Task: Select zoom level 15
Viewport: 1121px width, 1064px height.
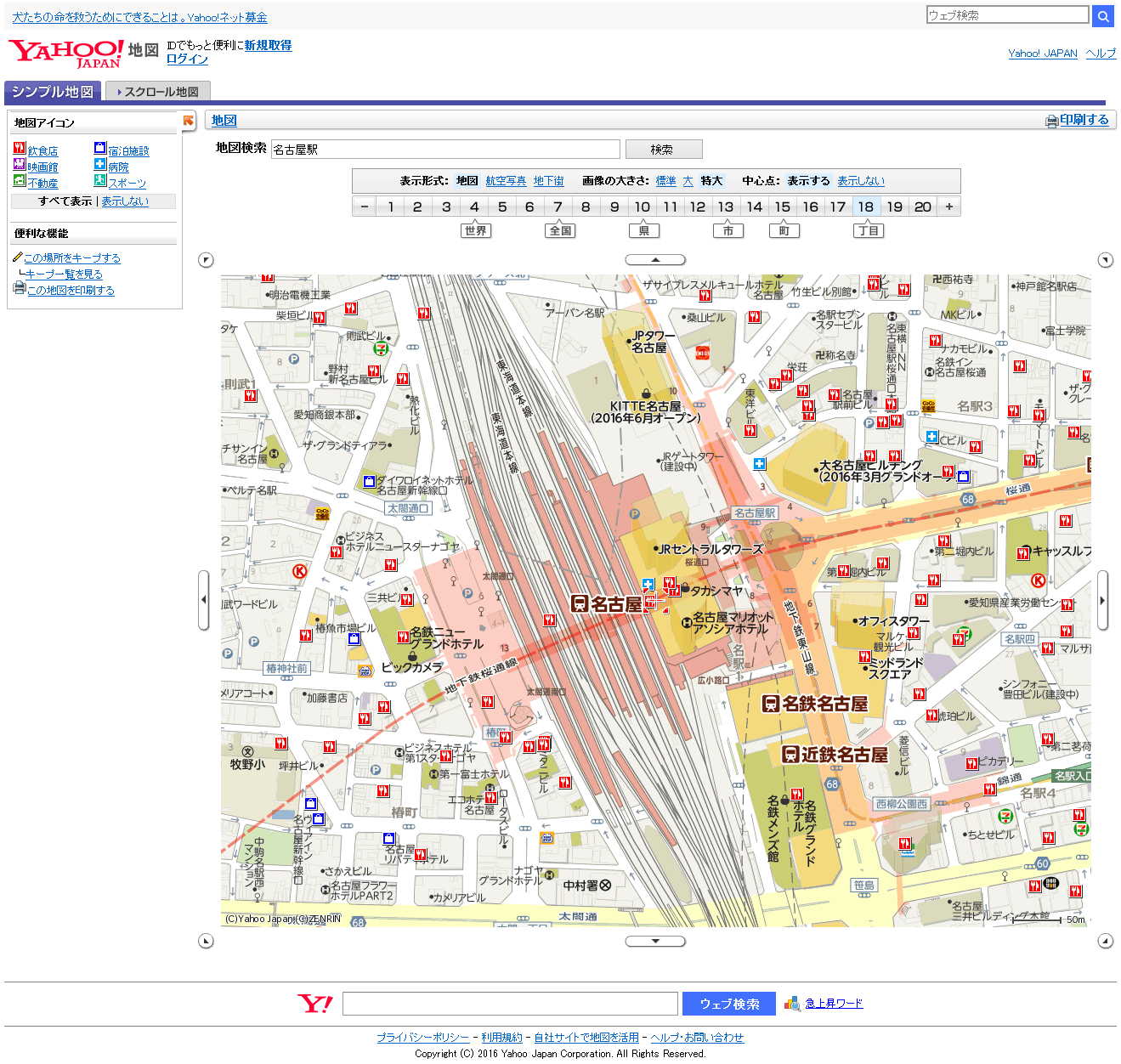Action: 783,207
